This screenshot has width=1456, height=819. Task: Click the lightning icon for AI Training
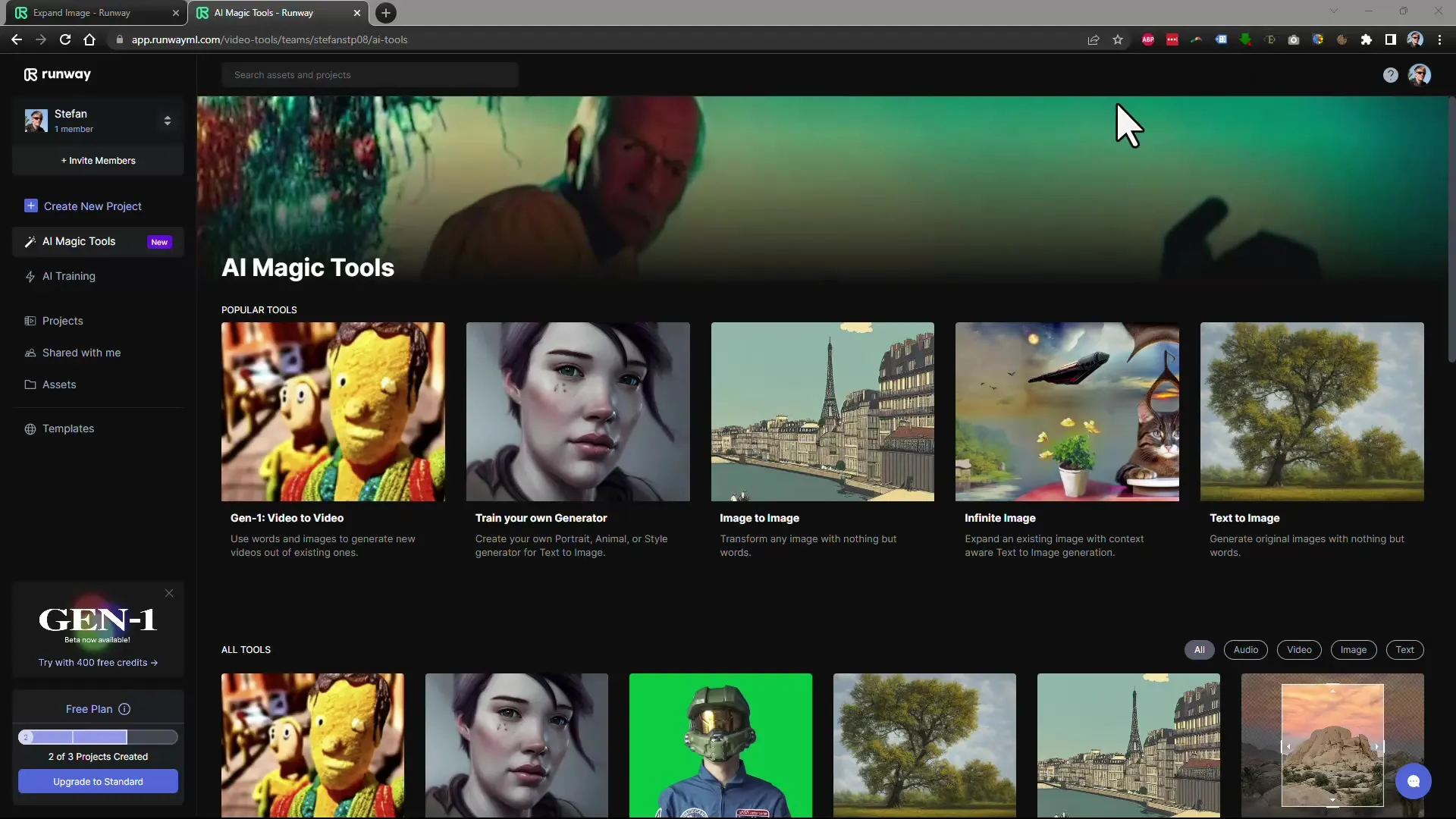click(30, 277)
